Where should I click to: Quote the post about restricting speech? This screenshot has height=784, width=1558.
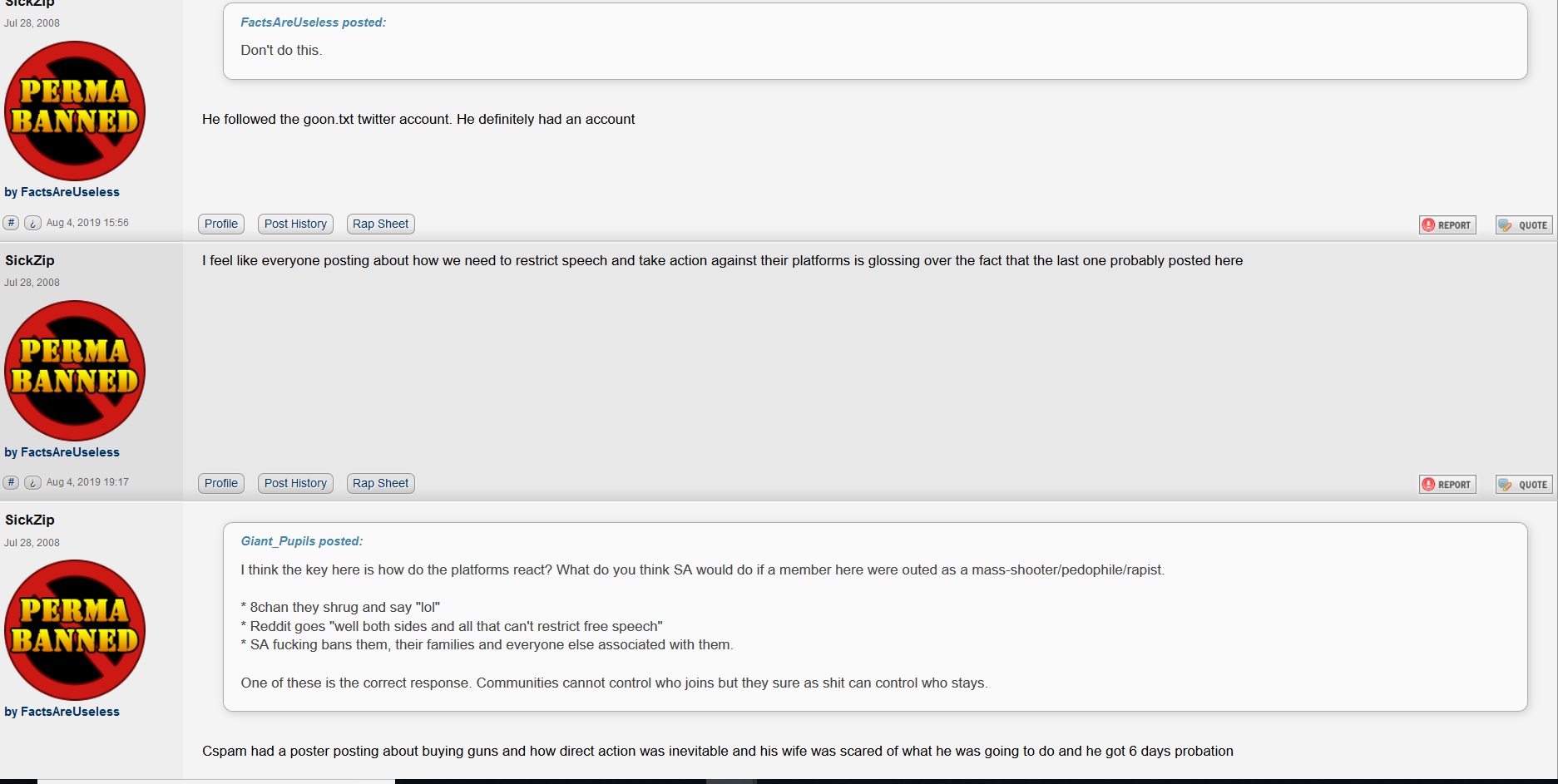click(x=1524, y=484)
